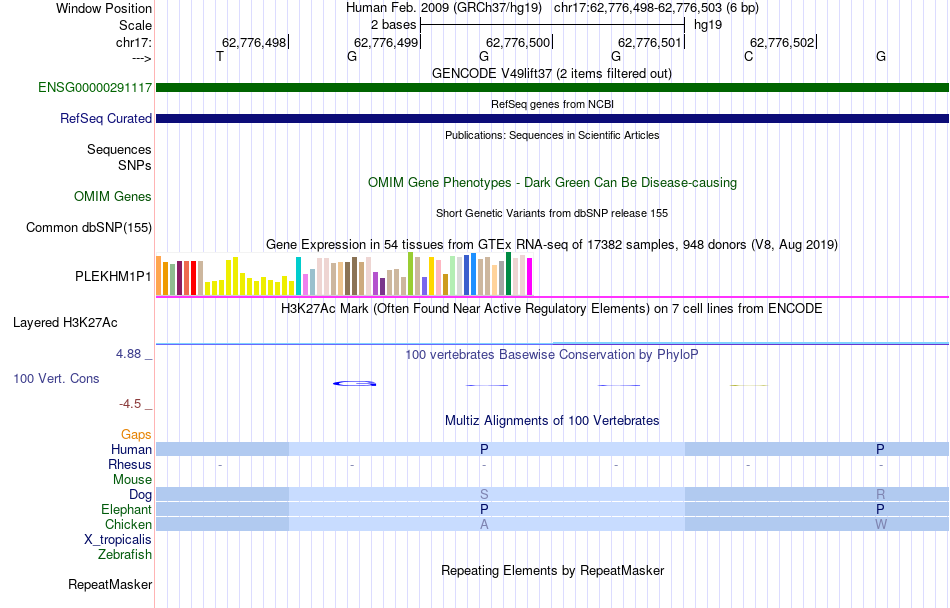The width and height of the screenshot is (950, 608).
Task: Click the Dog species row label
Action: click(141, 495)
